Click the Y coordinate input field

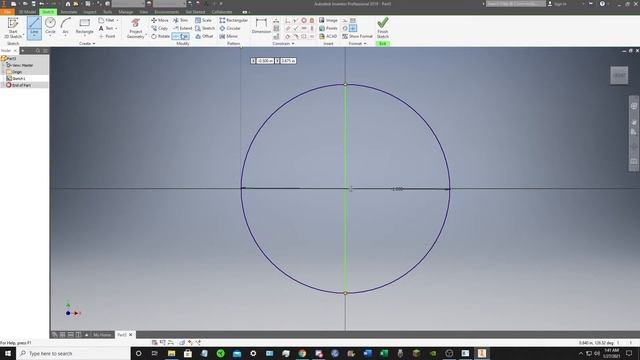(x=288, y=61)
